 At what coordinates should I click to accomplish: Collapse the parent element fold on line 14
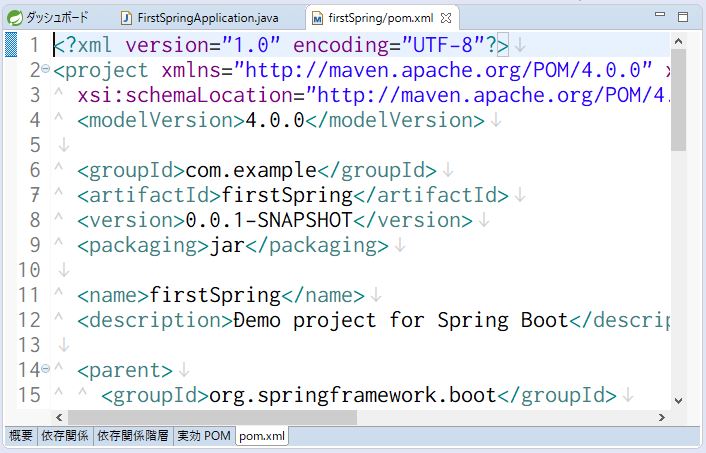coord(45,369)
